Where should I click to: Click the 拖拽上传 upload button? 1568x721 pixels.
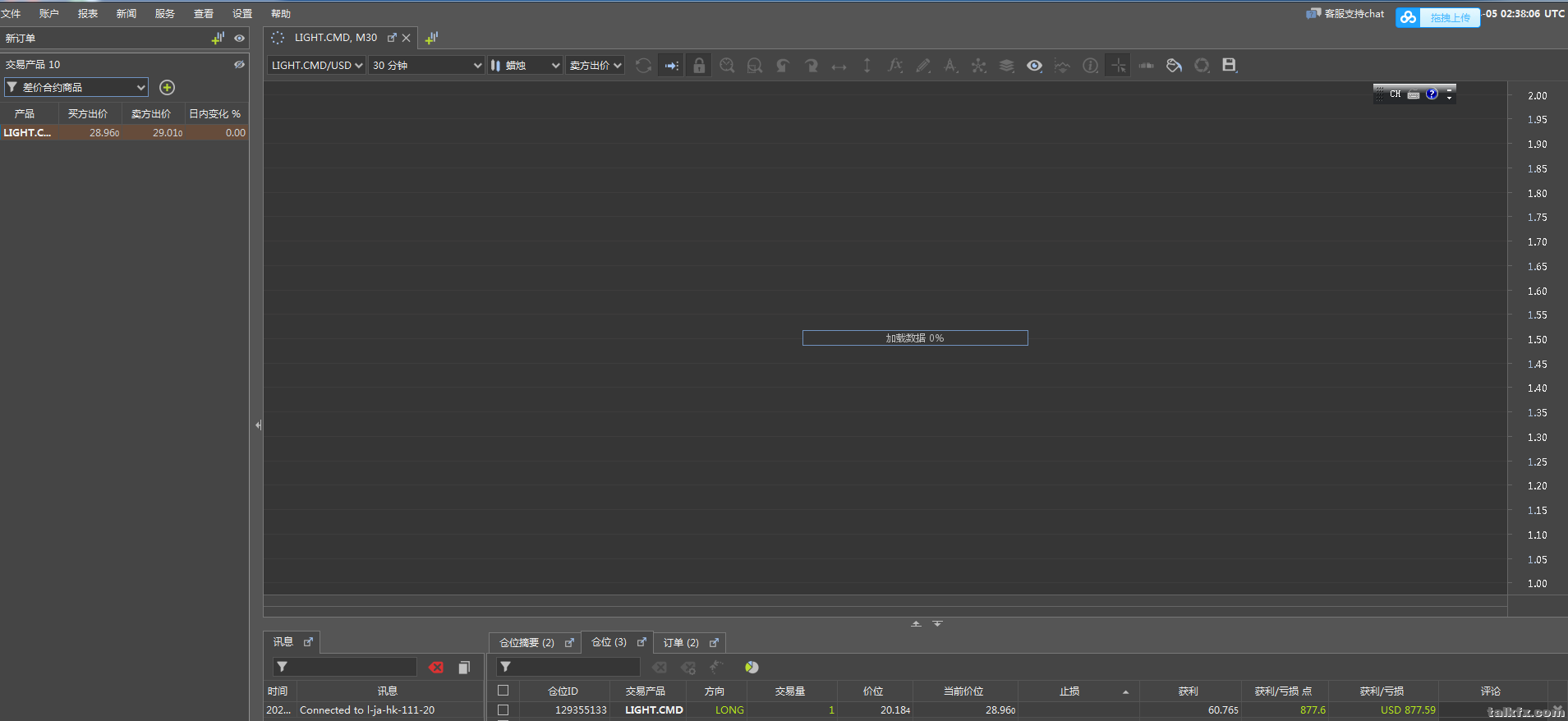tap(1437, 17)
